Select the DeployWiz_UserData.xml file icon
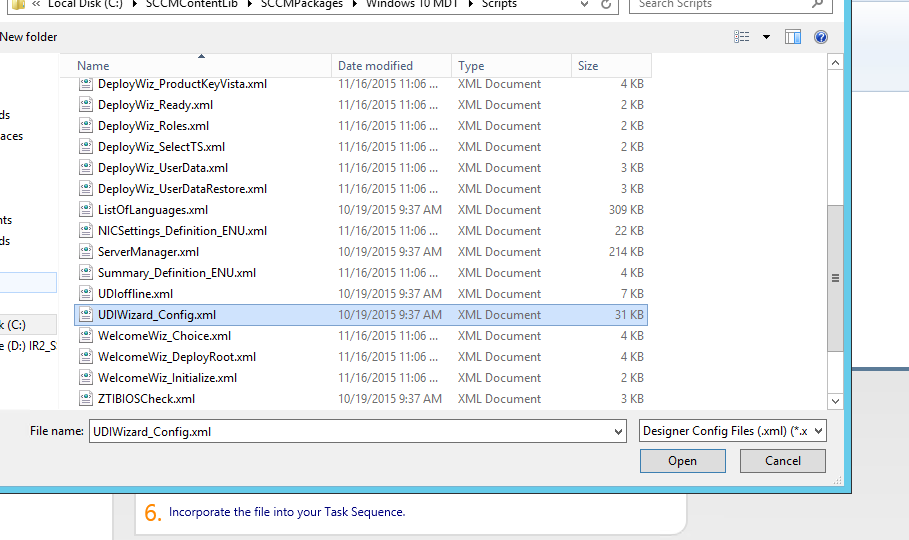The image size is (909, 540). [x=86, y=168]
